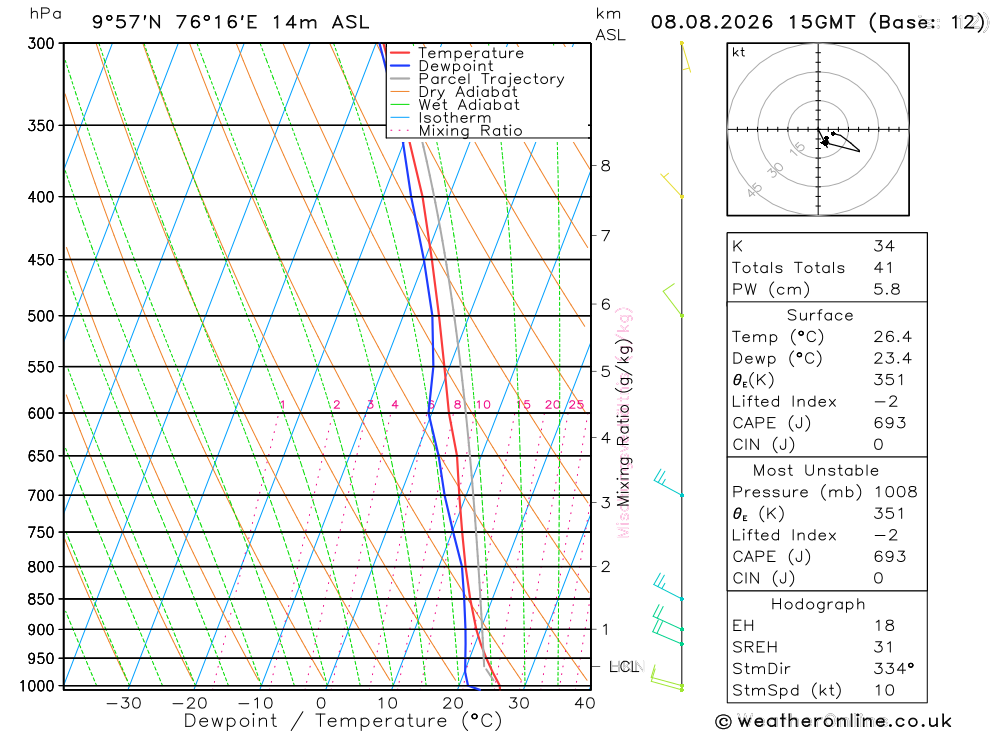Viewport: 1000px width, 733px height.
Task: Click the Pressure (mb) value 1008
Action: pyautogui.click(x=895, y=492)
